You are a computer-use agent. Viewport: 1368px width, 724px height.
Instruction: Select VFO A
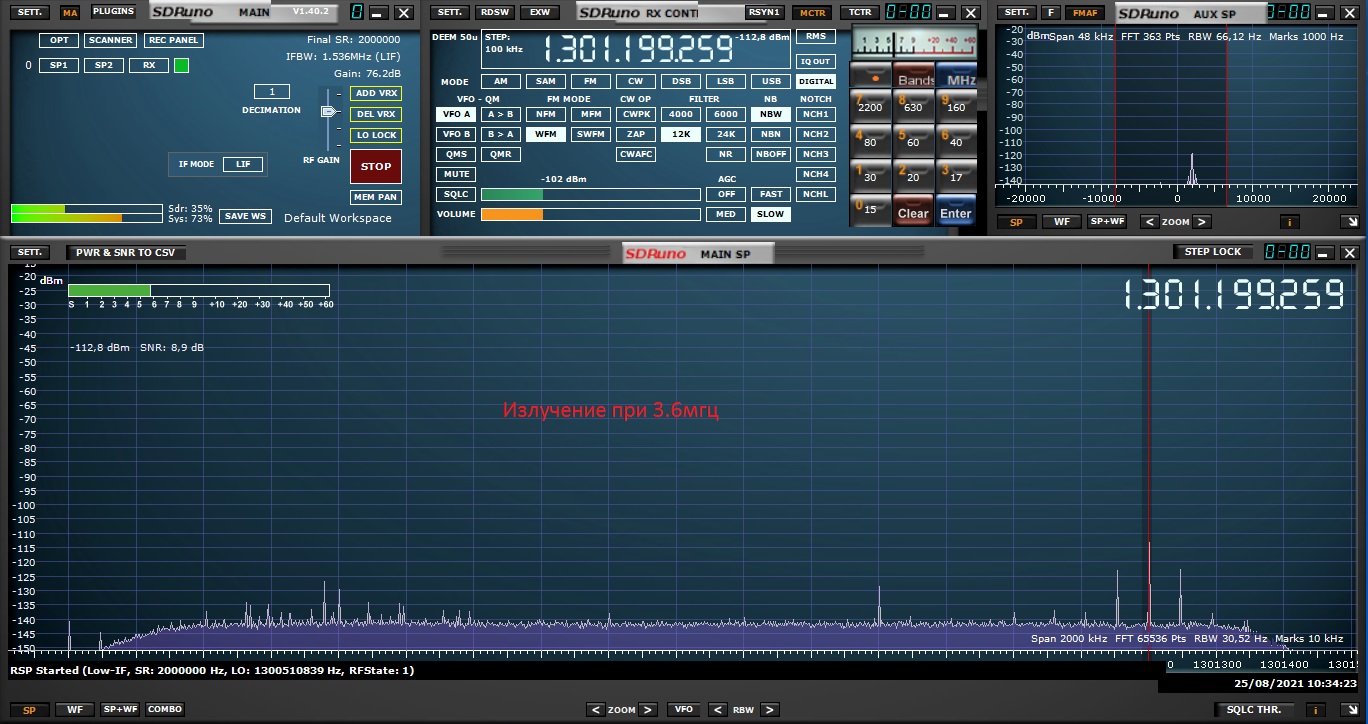click(456, 114)
